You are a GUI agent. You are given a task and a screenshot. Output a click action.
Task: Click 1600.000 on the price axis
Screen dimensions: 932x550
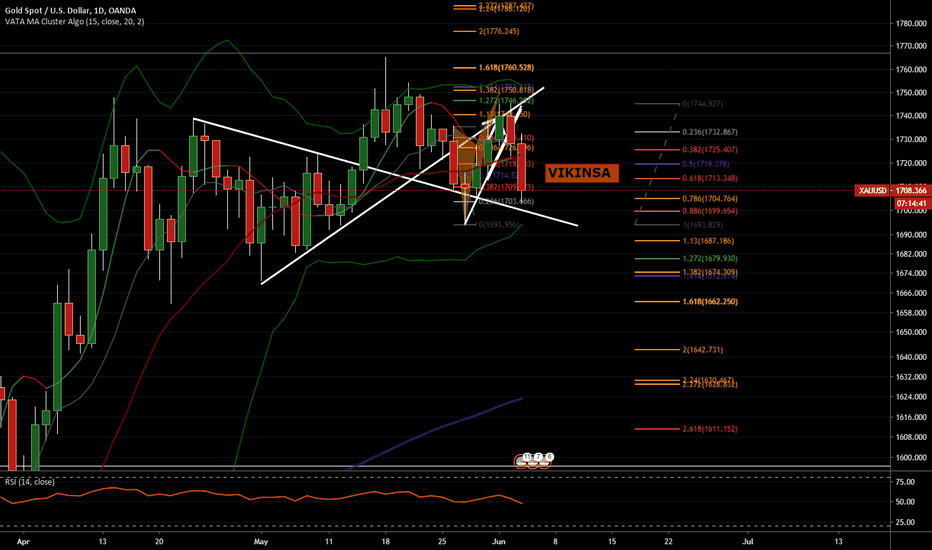coord(911,458)
